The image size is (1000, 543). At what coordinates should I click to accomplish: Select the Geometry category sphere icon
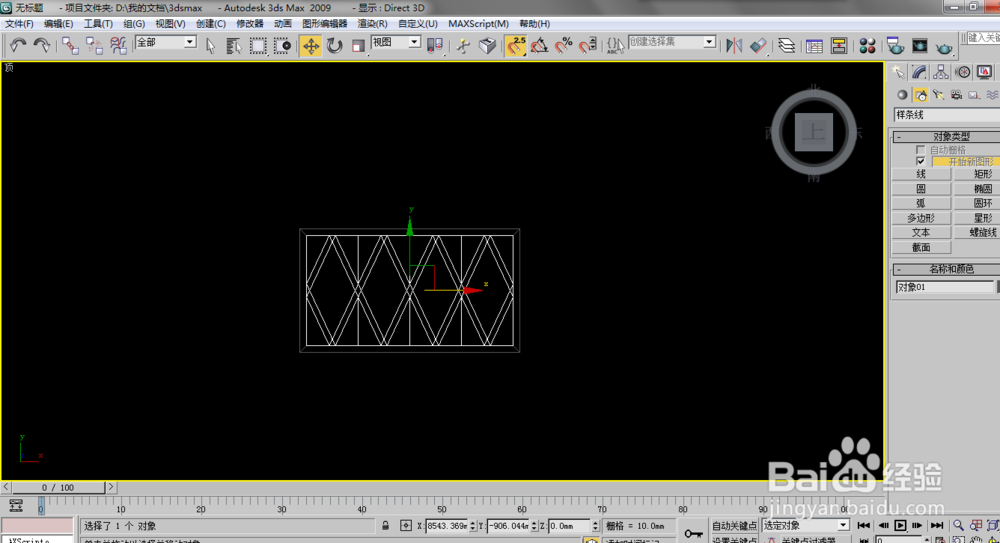[x=902, y=95]
